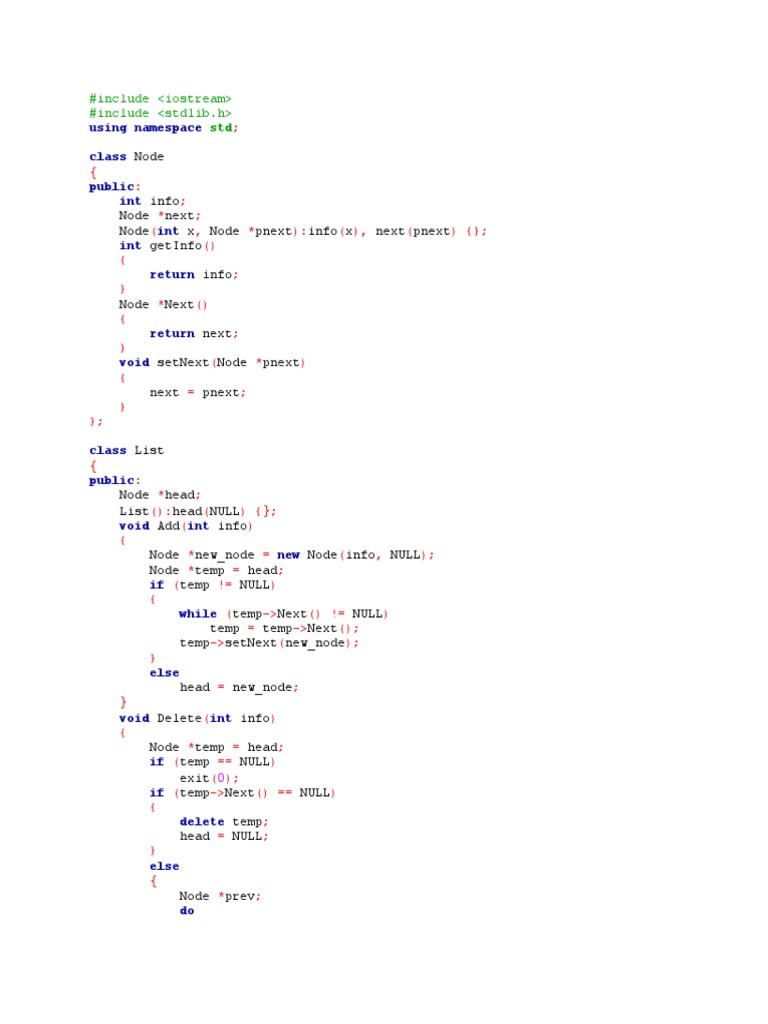Click the 'Node *Next()' method line

click(x=163, y=304)
